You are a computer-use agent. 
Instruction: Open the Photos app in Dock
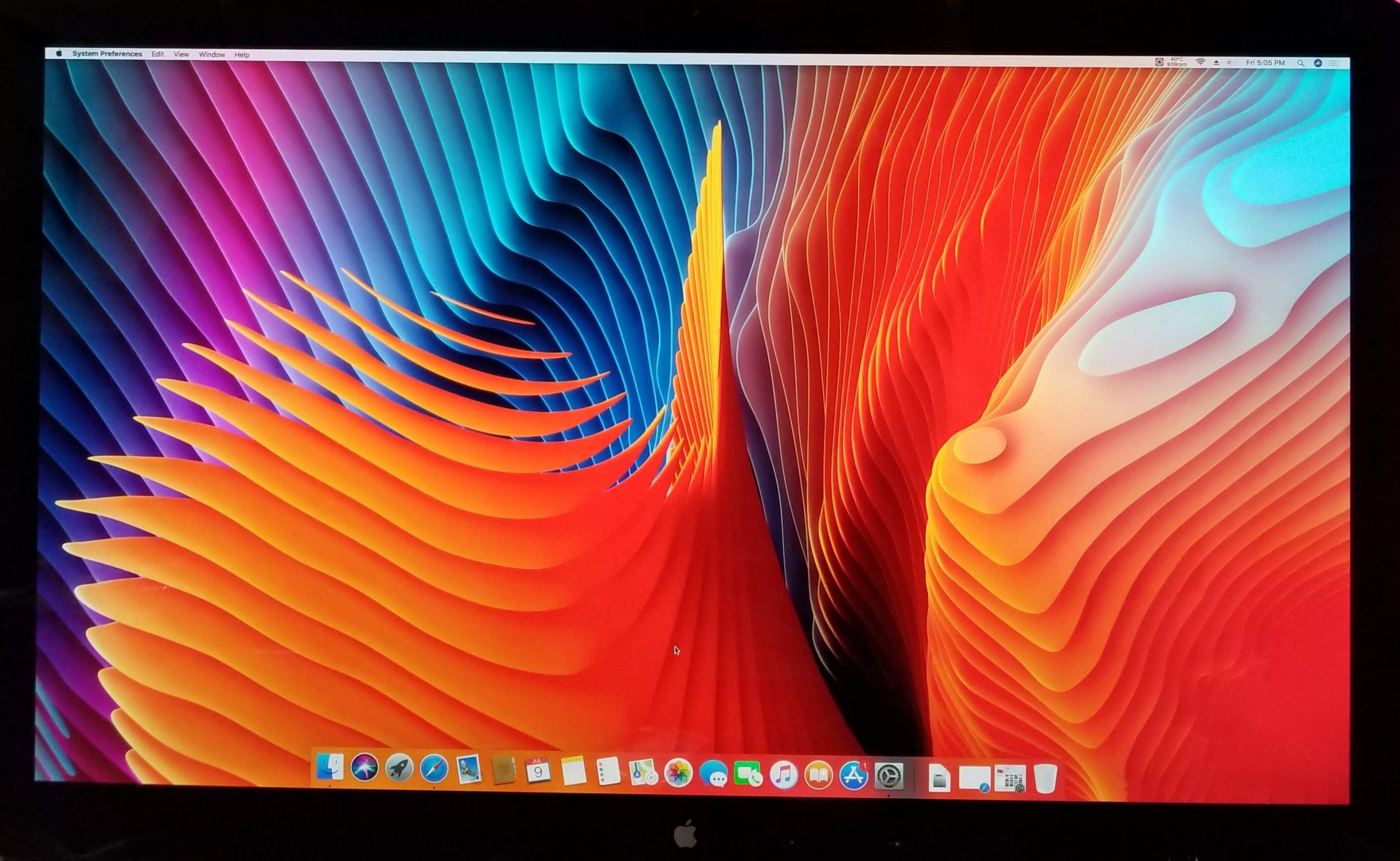(x=678, y=774)
